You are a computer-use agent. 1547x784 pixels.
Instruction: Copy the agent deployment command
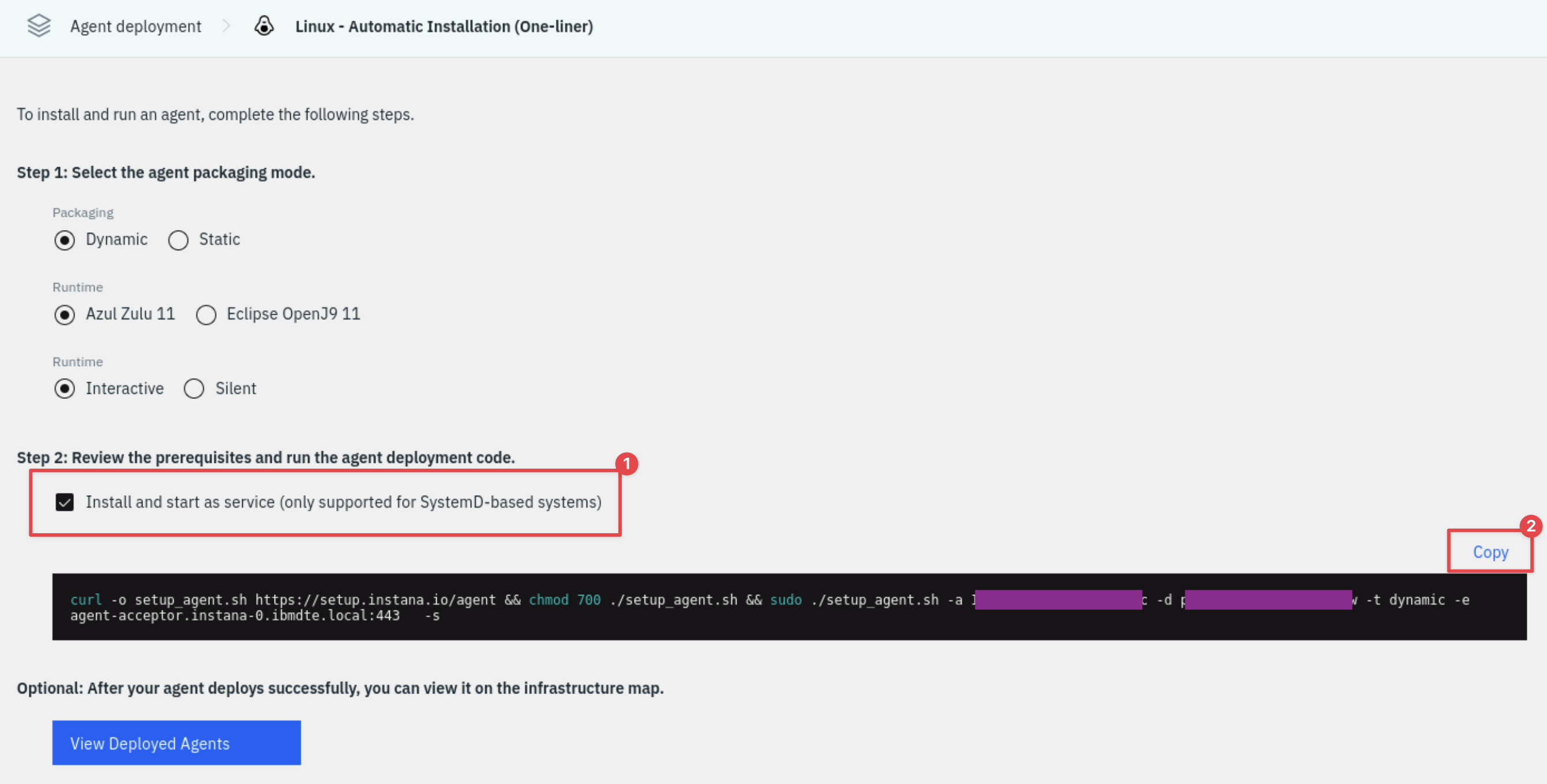[x=1490, y=552]
